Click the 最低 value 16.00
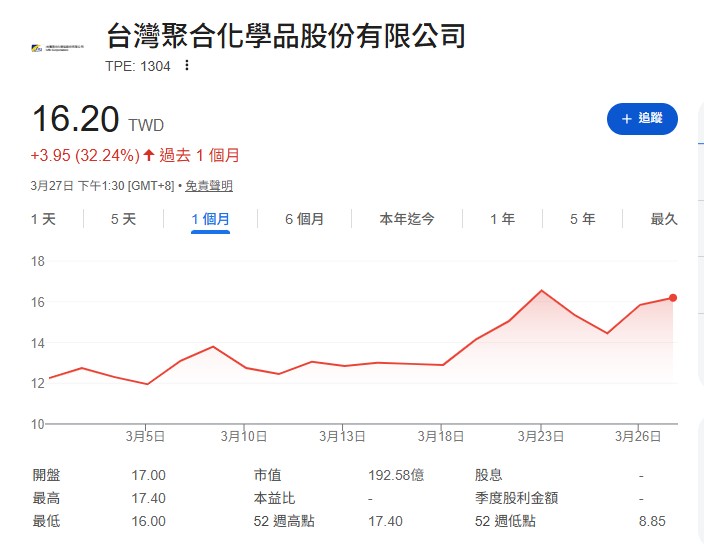The image size is (704, 547). click(x=148, y=521)
